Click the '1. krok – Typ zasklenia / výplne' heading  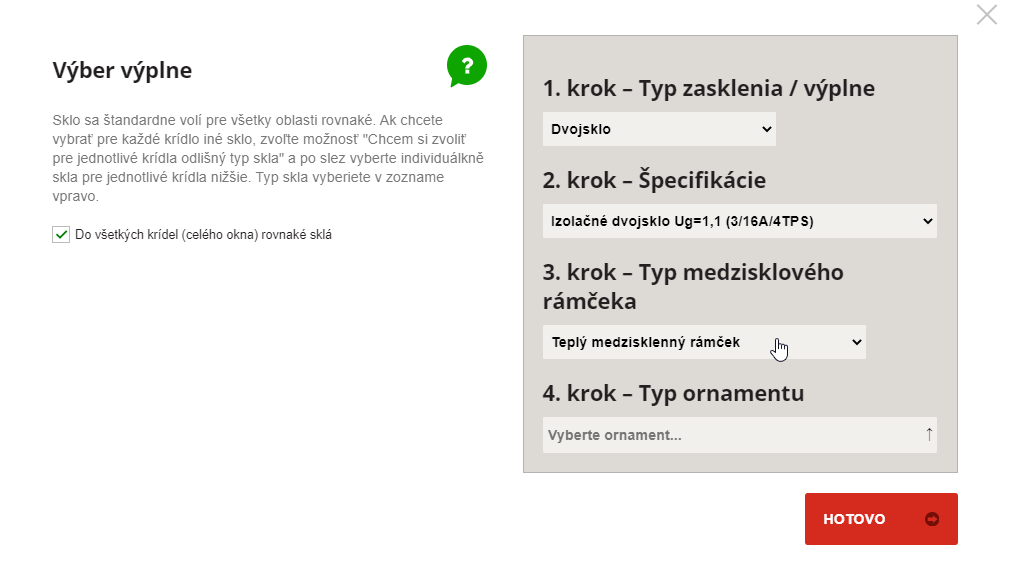[x=708, y=88]
